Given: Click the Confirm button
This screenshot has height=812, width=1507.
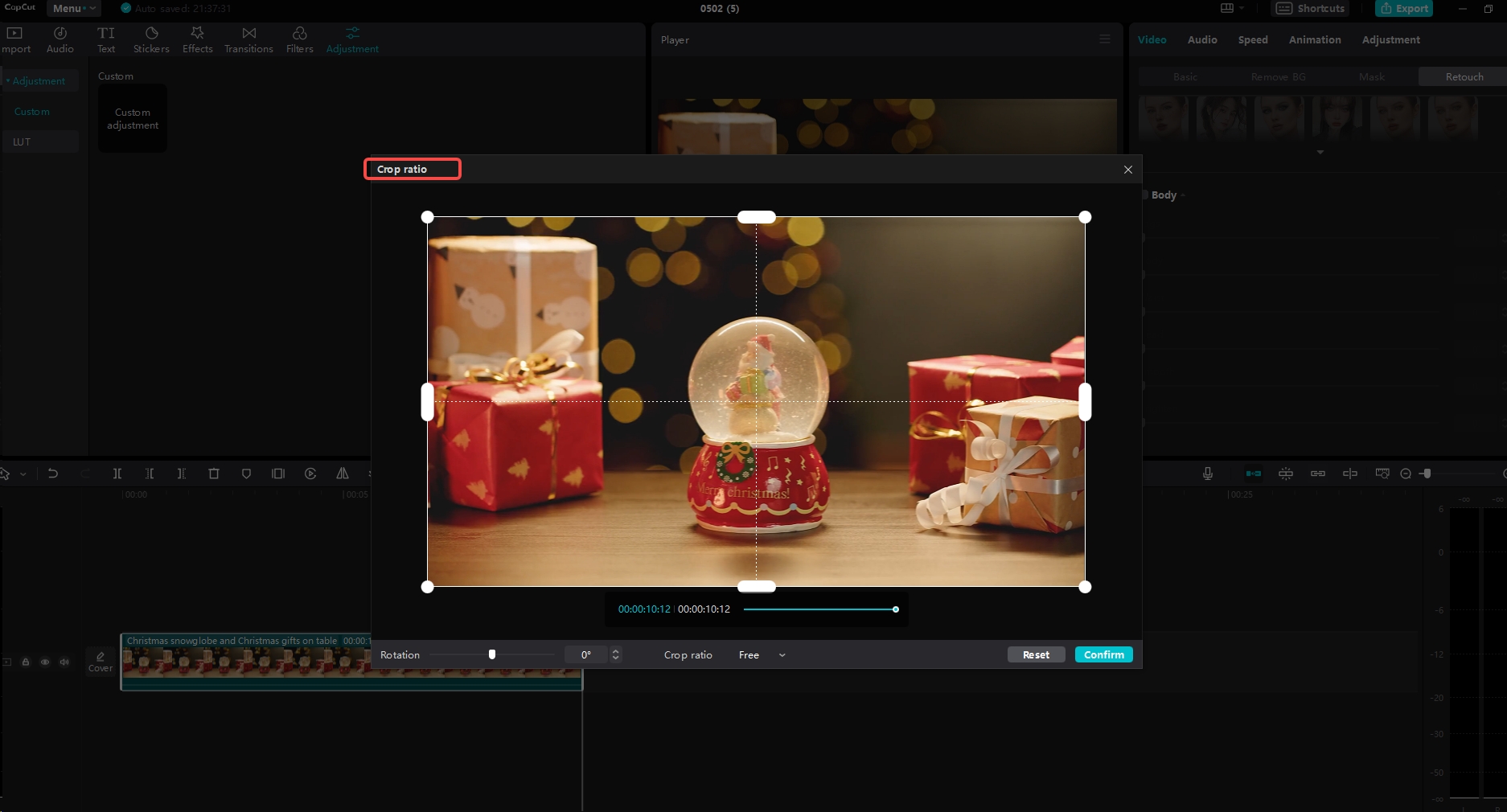Looking at the screenshot, I should click(x=1104, y=655).
